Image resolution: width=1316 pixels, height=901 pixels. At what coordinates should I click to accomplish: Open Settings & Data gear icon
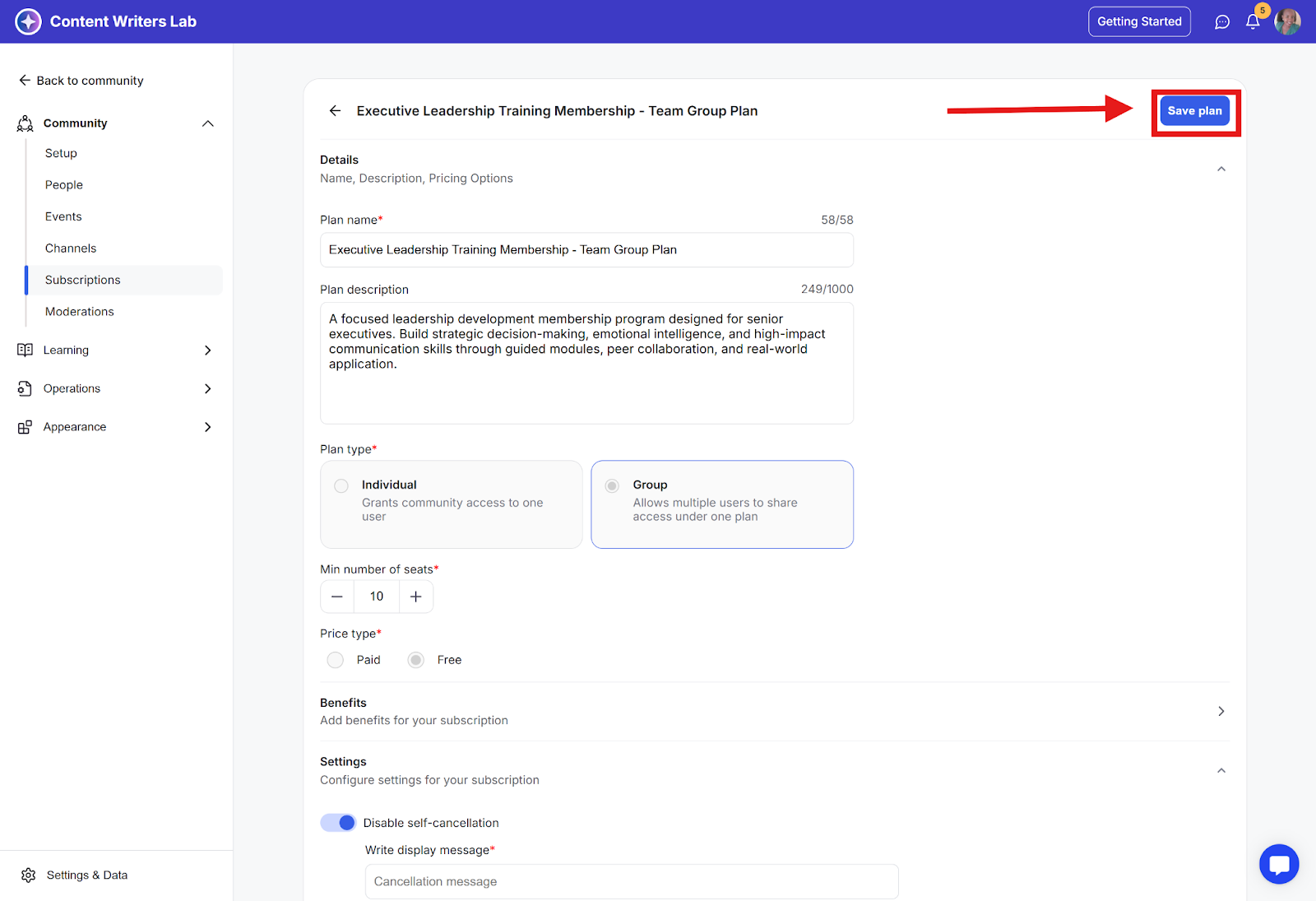tap(29, 875)
